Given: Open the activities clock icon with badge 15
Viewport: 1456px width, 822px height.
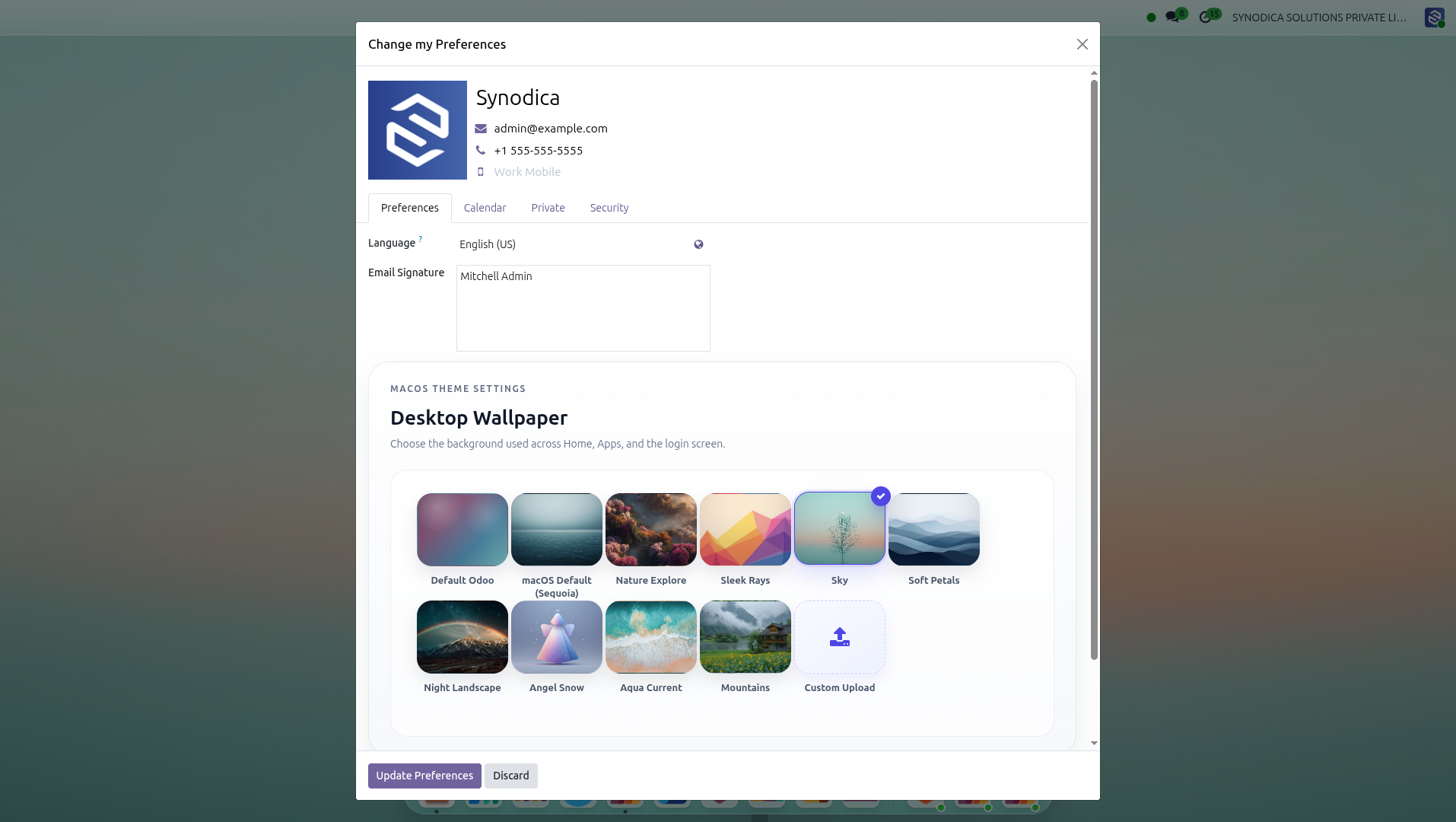Looking at the screenshot, I should [1209, 16].
